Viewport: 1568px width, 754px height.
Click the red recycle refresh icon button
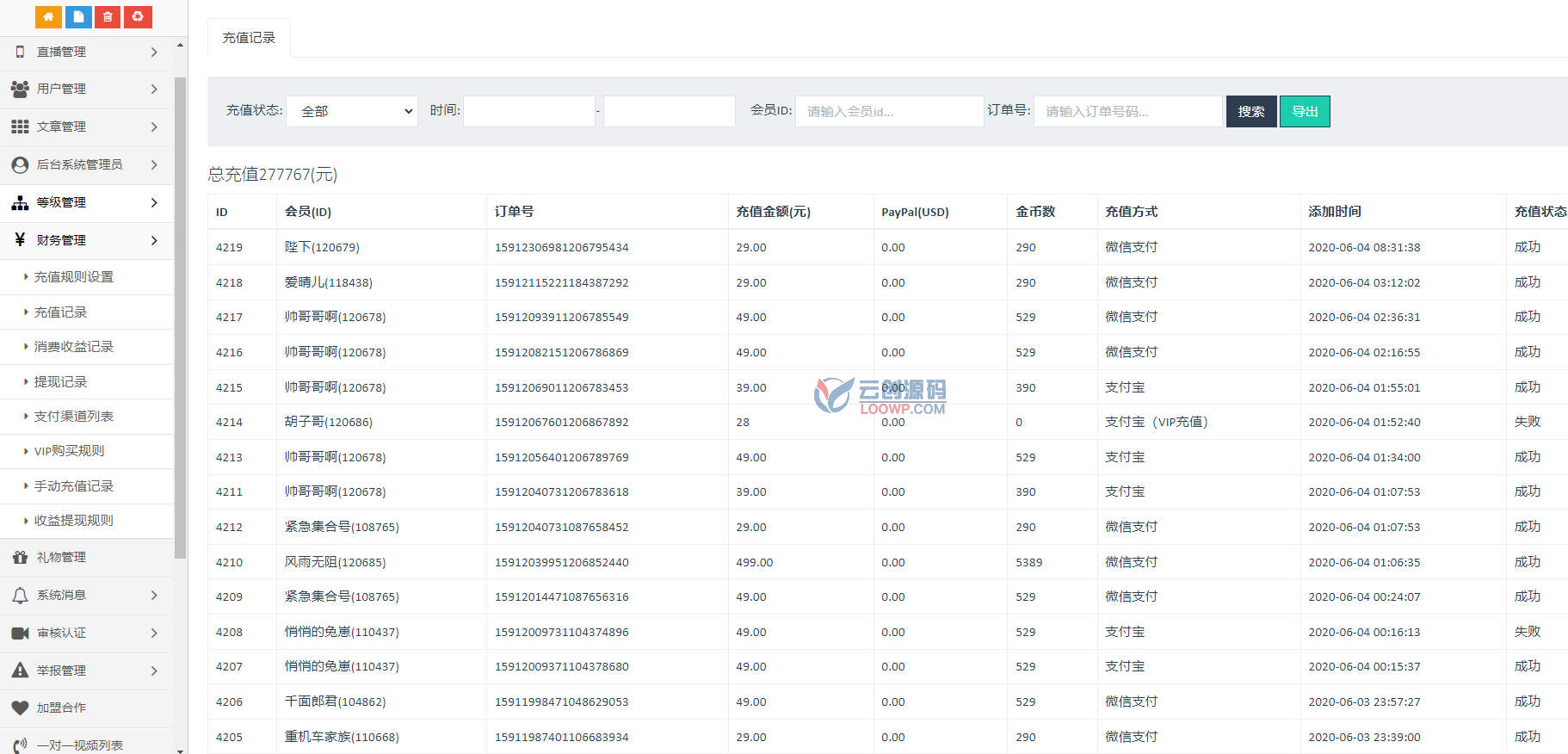[x=138, y=16]
